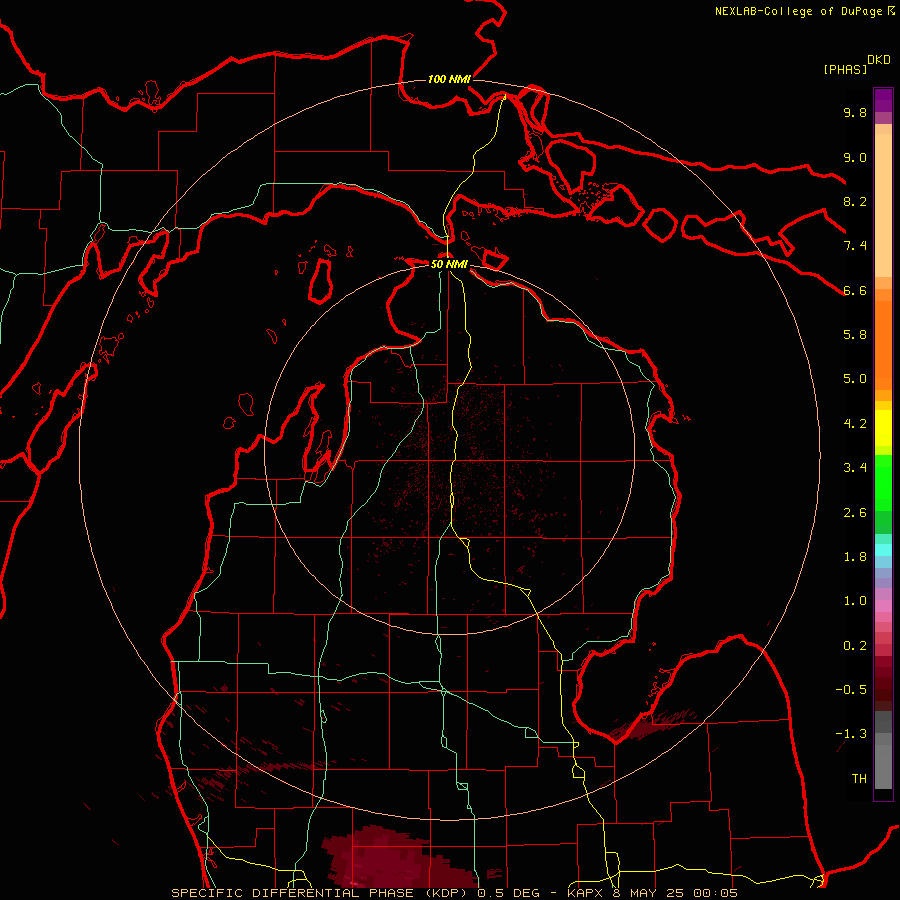
Task: Select the 2.6 legend value
Action: point(855,513)
